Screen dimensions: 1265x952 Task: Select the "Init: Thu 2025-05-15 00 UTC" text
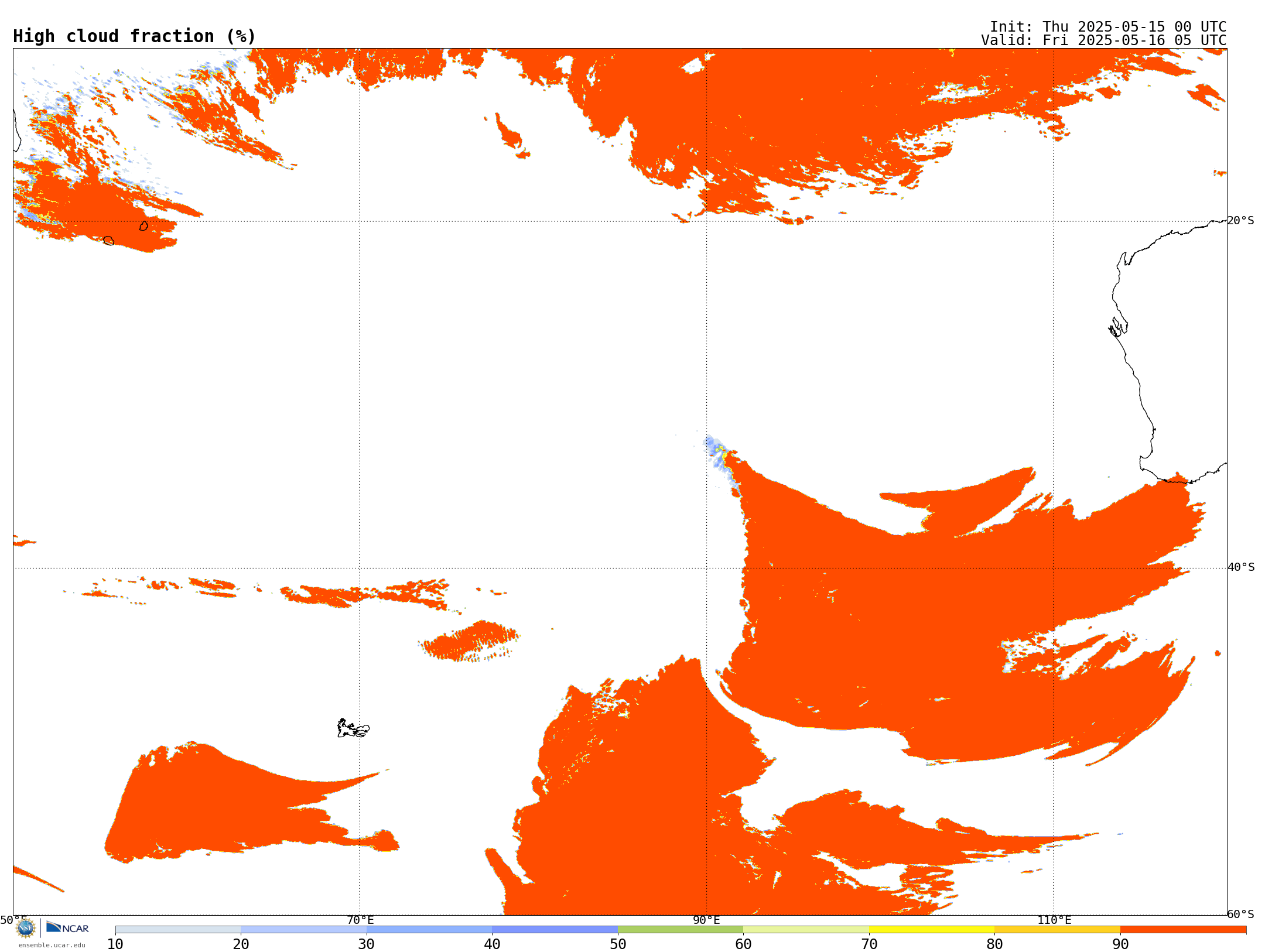click(1108, 27)
